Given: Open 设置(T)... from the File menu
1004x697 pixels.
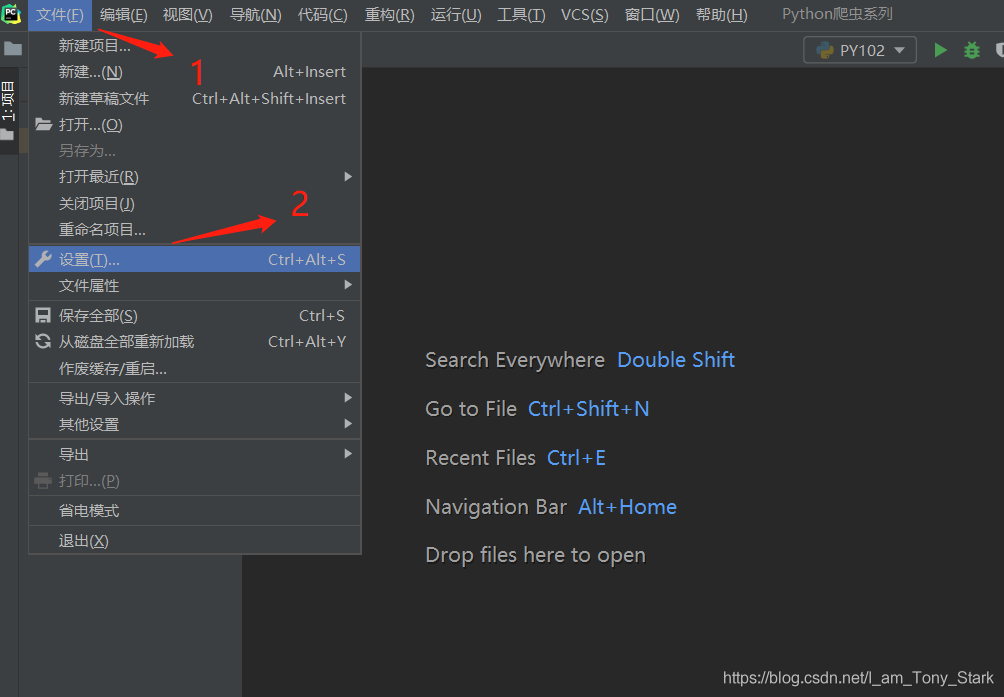Looking at the screenshot, I should tap(195, 259).
